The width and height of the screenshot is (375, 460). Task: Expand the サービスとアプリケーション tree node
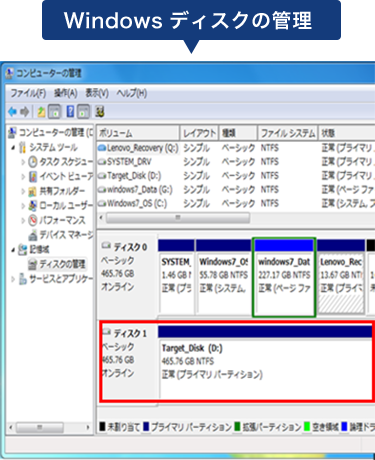pyautogui.click(x=13, y=279)
